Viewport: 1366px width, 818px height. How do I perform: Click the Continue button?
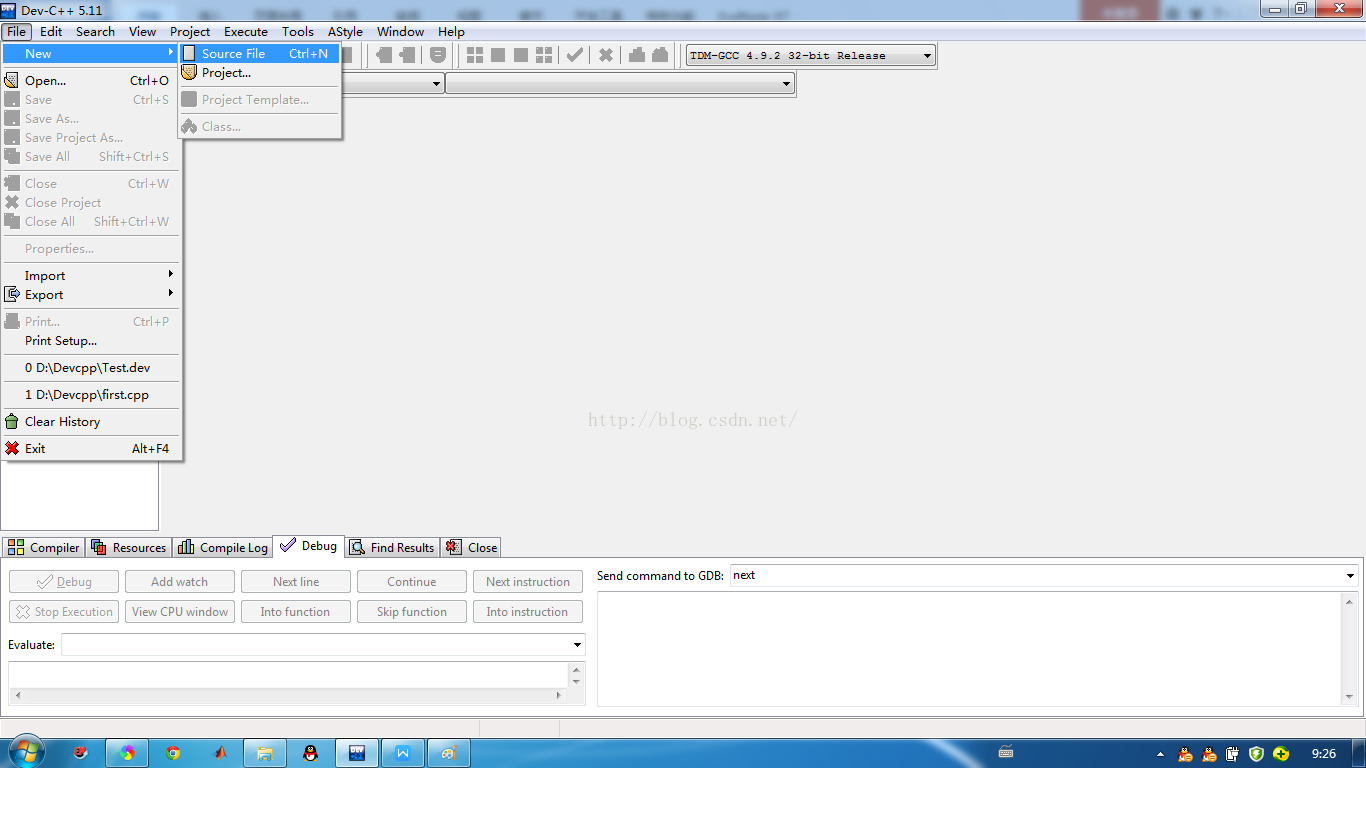click(412, 582)
